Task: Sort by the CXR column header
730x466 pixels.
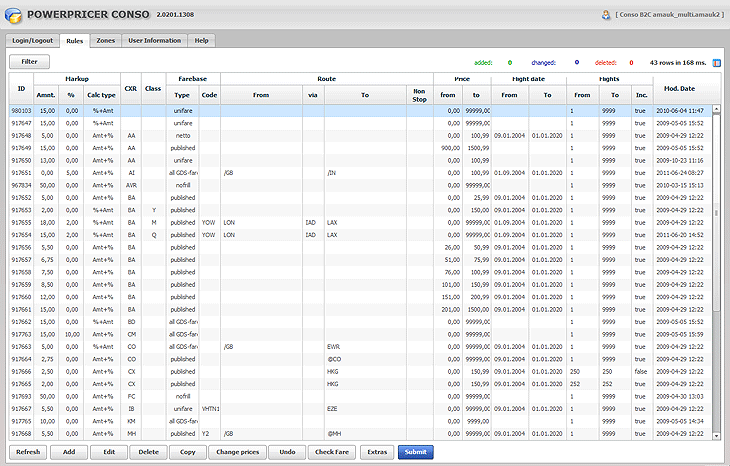Action: pyautogui.click(x=131, y=88)
